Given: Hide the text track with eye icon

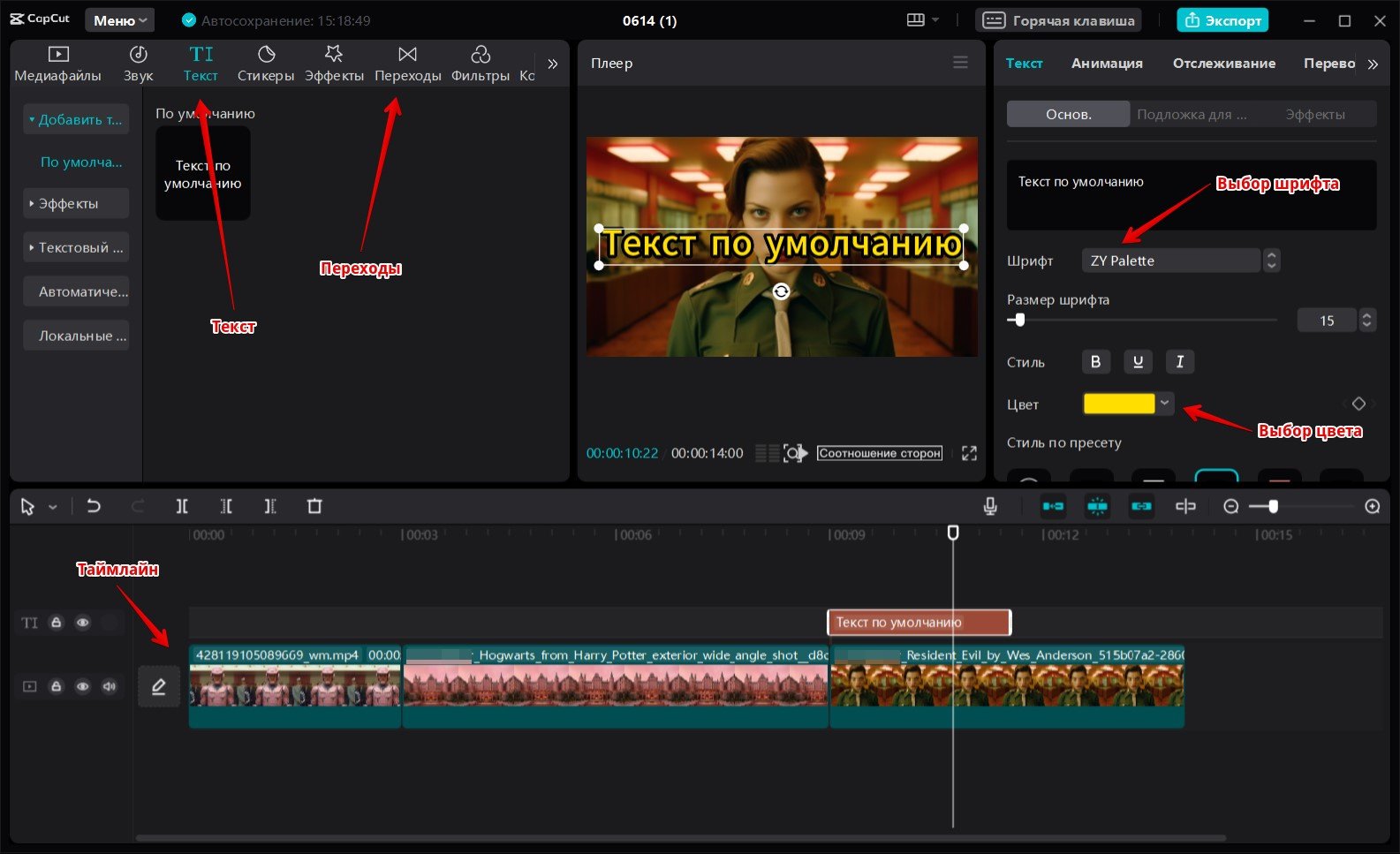Looking at the screenshot, I should 82,623.
